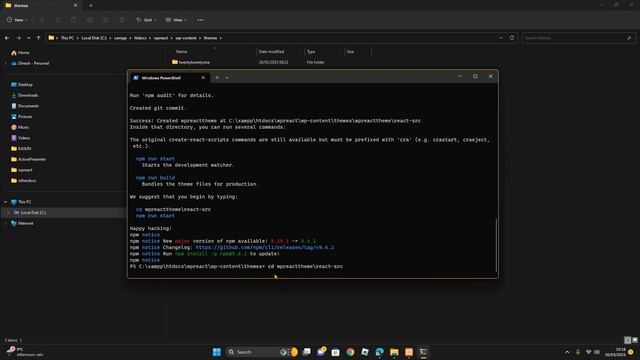
Task: Open Home in the navigation pane
Action: click(20, 53)
